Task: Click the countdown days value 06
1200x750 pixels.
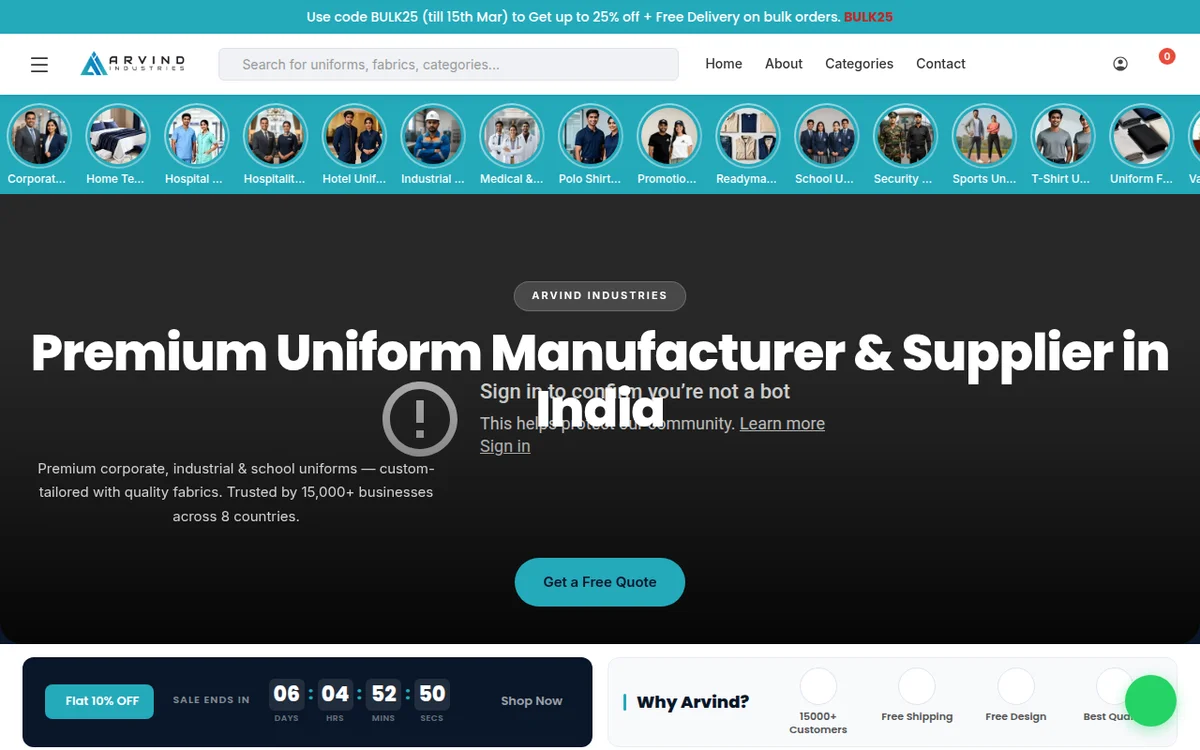Action: pos(287,694)
